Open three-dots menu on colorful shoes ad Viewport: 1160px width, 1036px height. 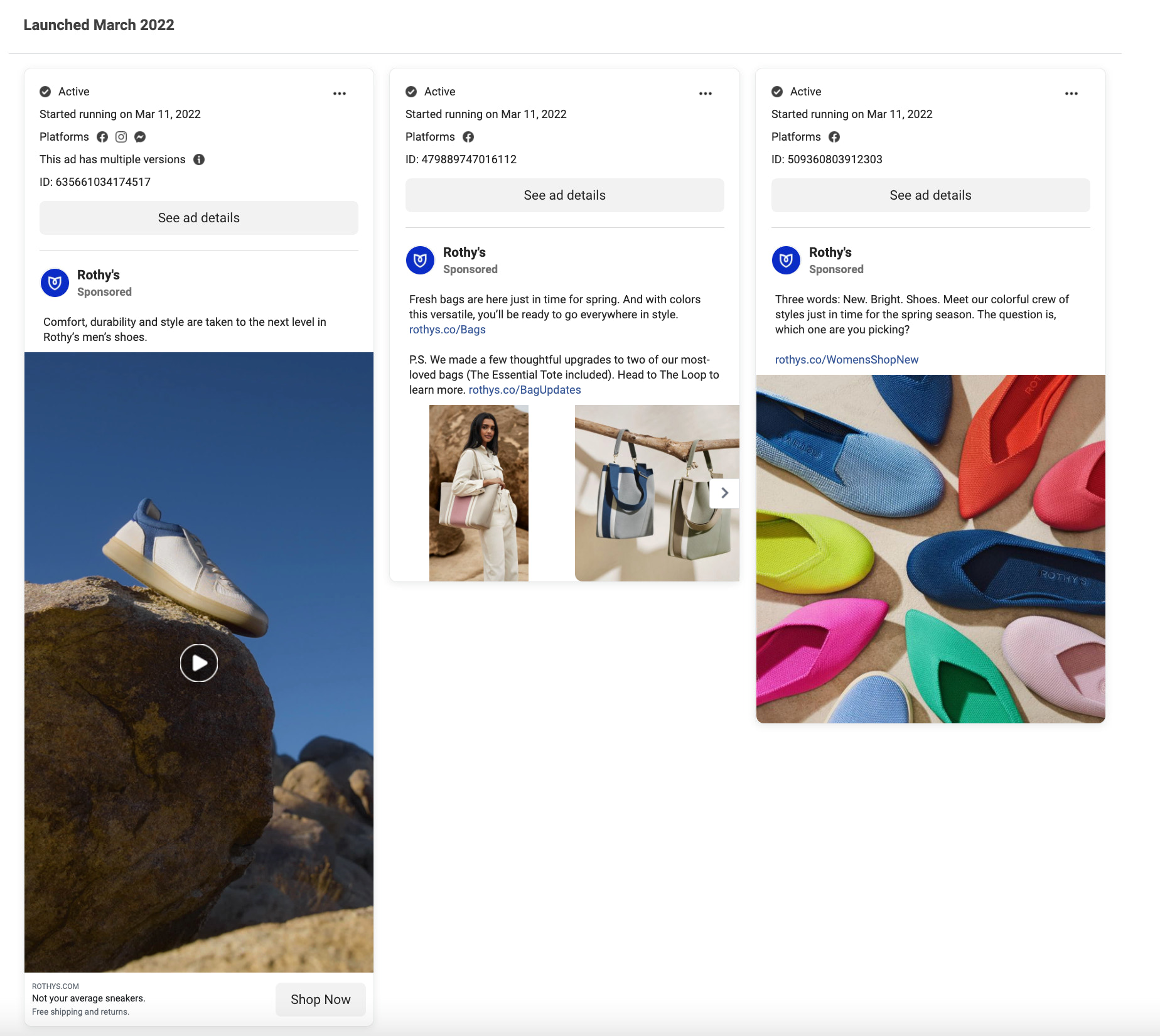coord(1071,94)
